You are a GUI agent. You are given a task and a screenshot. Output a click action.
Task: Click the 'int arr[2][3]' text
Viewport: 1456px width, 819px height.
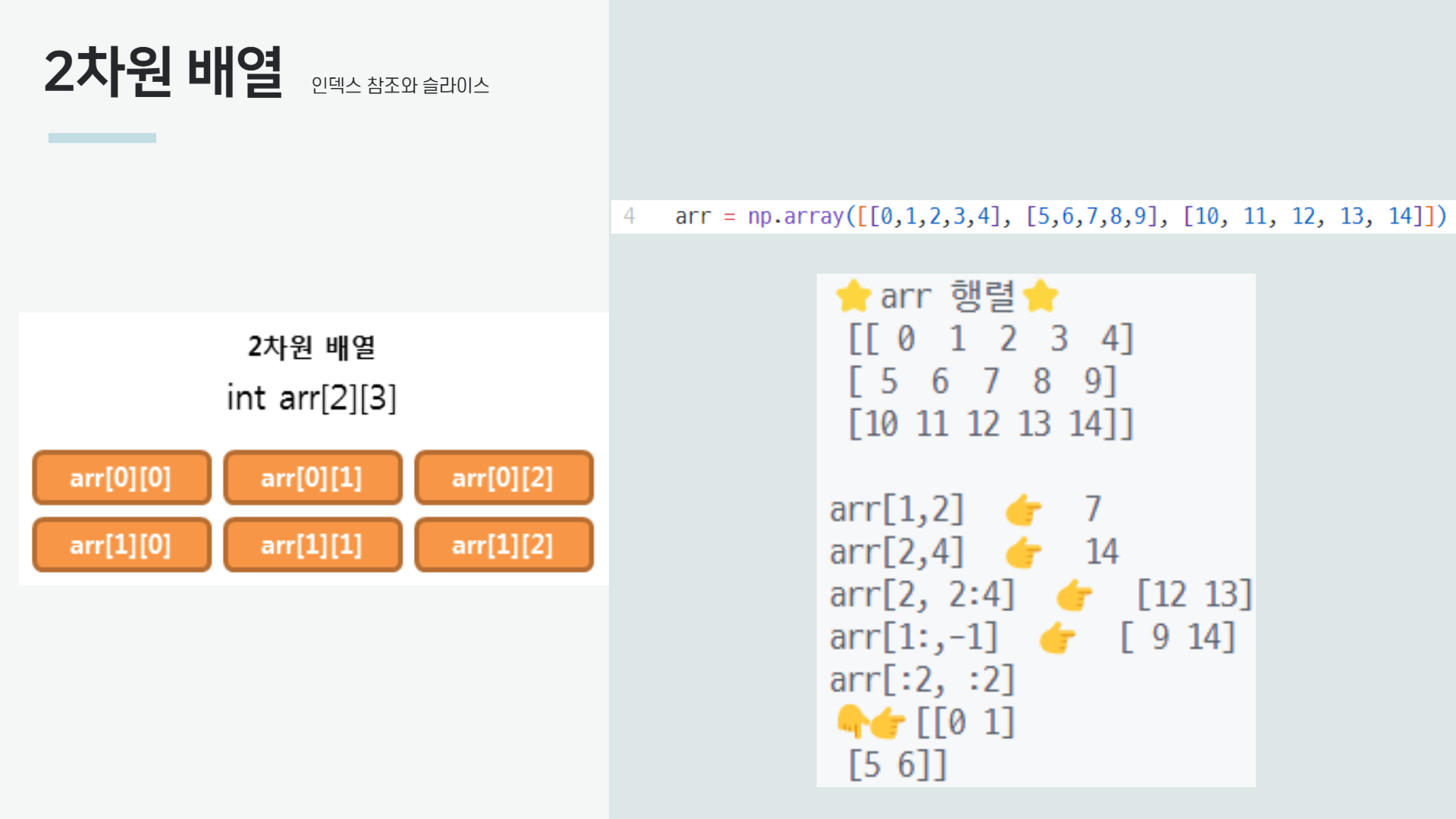click(x=312, y=398)
